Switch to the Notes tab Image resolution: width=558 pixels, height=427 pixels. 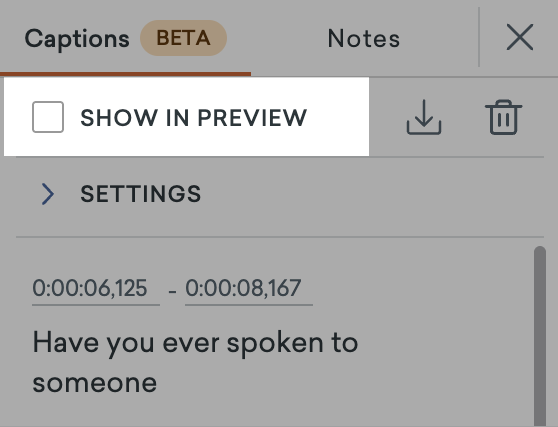tap(364, 38)
